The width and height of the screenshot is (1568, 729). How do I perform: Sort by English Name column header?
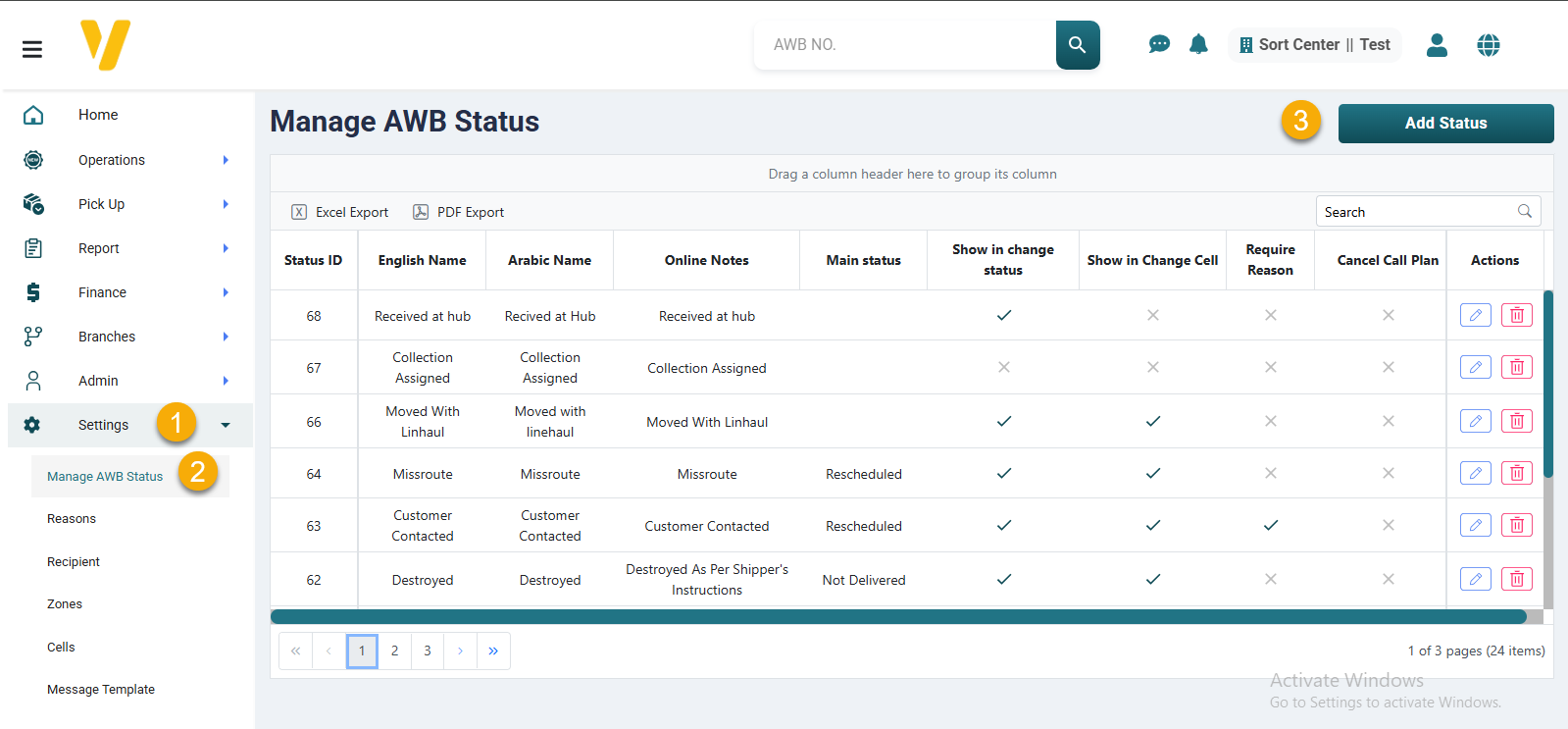click(x=423, y=260)
